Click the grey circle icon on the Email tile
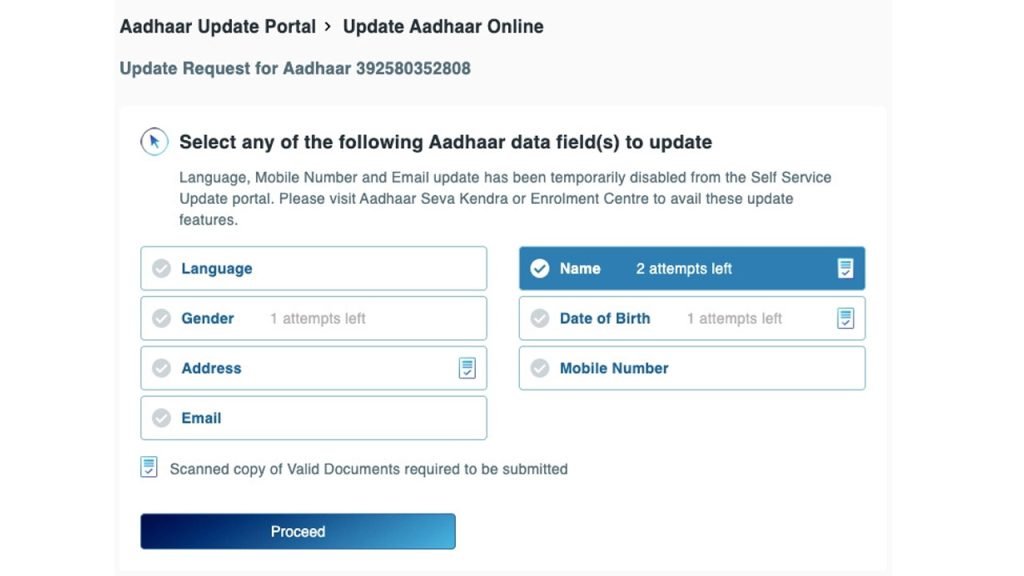Viewport: 1024px width, 576px height. 161,418
